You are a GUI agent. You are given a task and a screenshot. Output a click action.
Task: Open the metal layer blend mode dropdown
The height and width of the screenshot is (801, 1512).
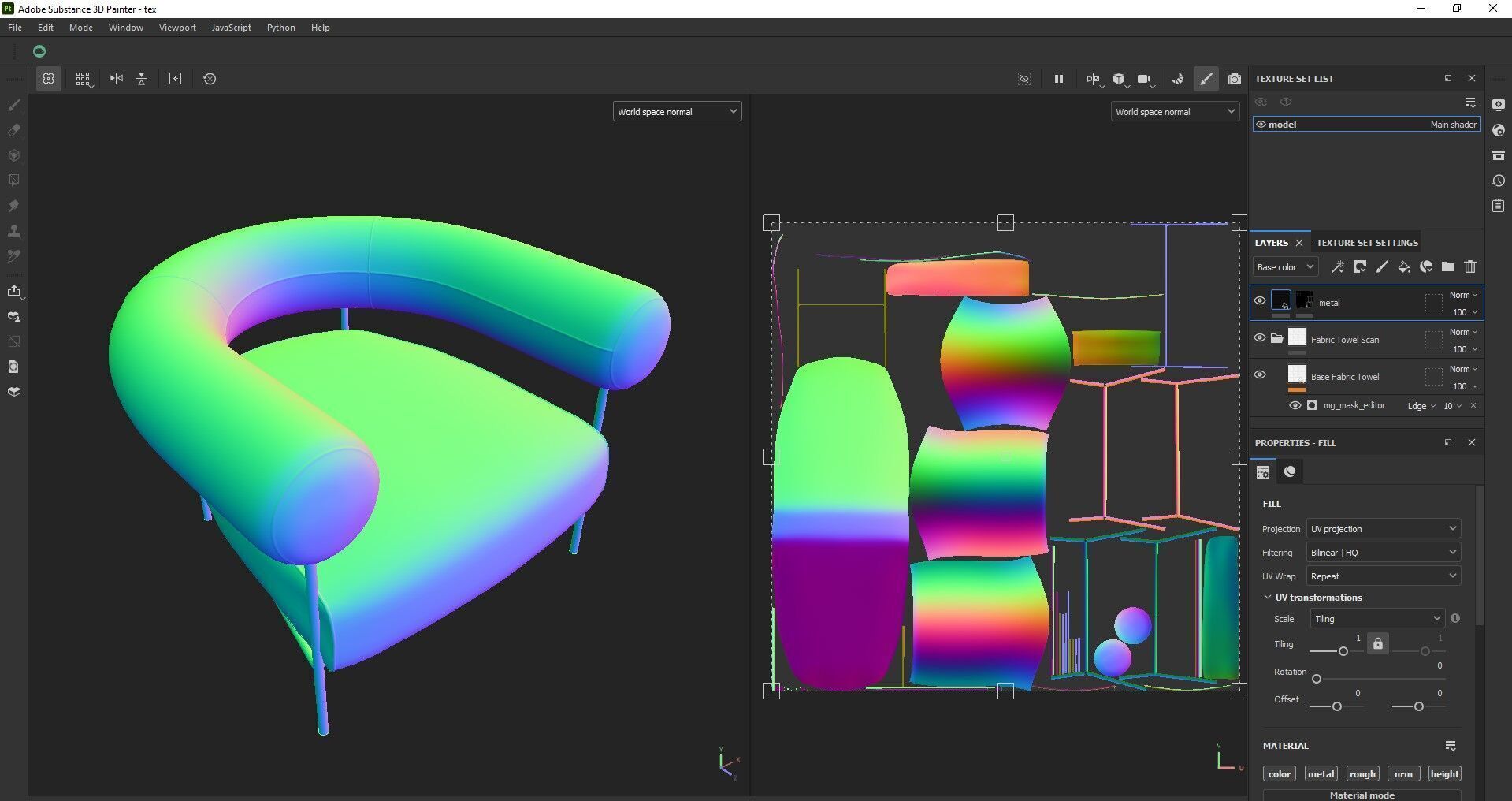[x=1464, y=295]
